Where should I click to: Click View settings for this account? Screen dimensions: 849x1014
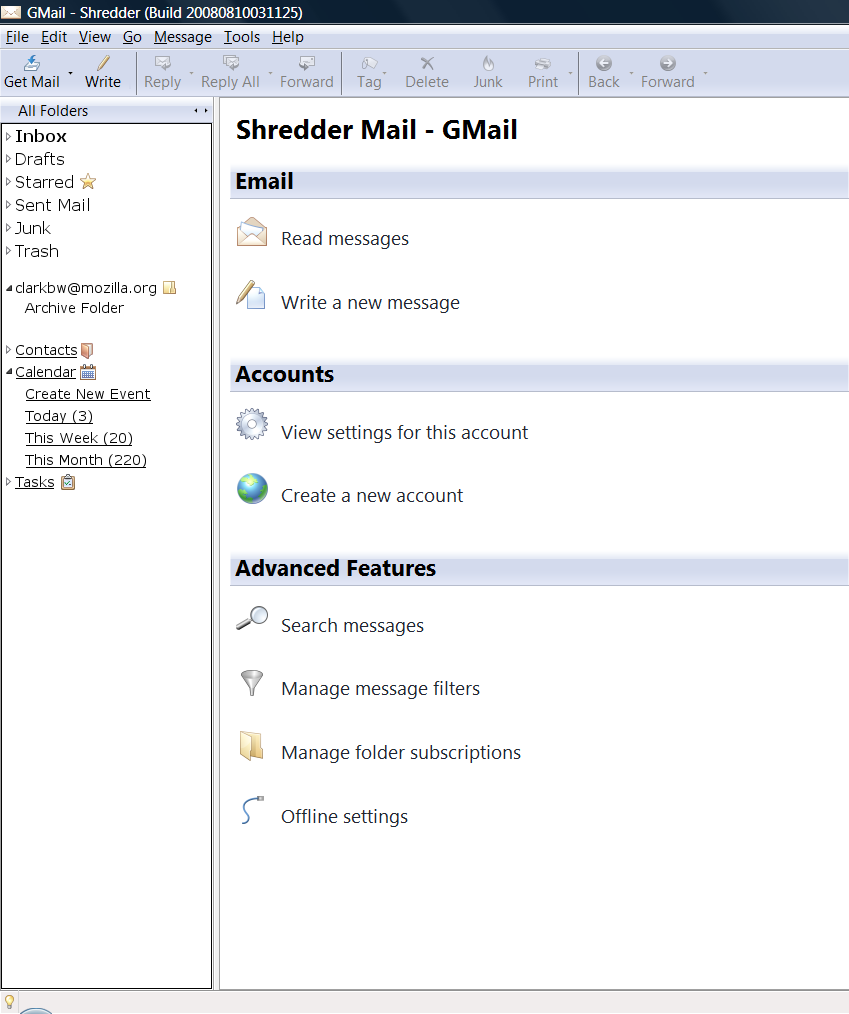click(404, 432)
